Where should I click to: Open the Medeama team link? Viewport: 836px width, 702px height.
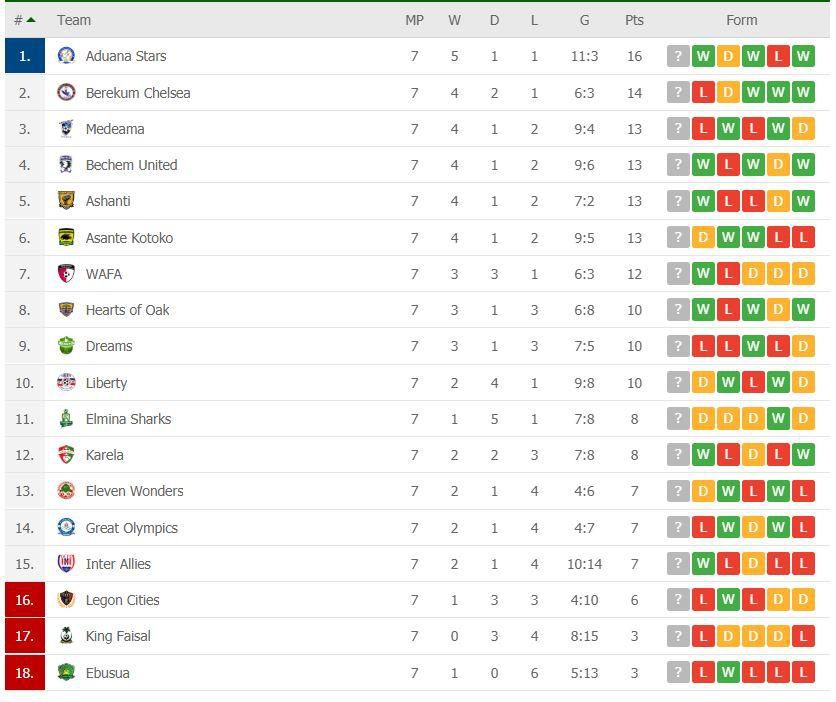115,129
